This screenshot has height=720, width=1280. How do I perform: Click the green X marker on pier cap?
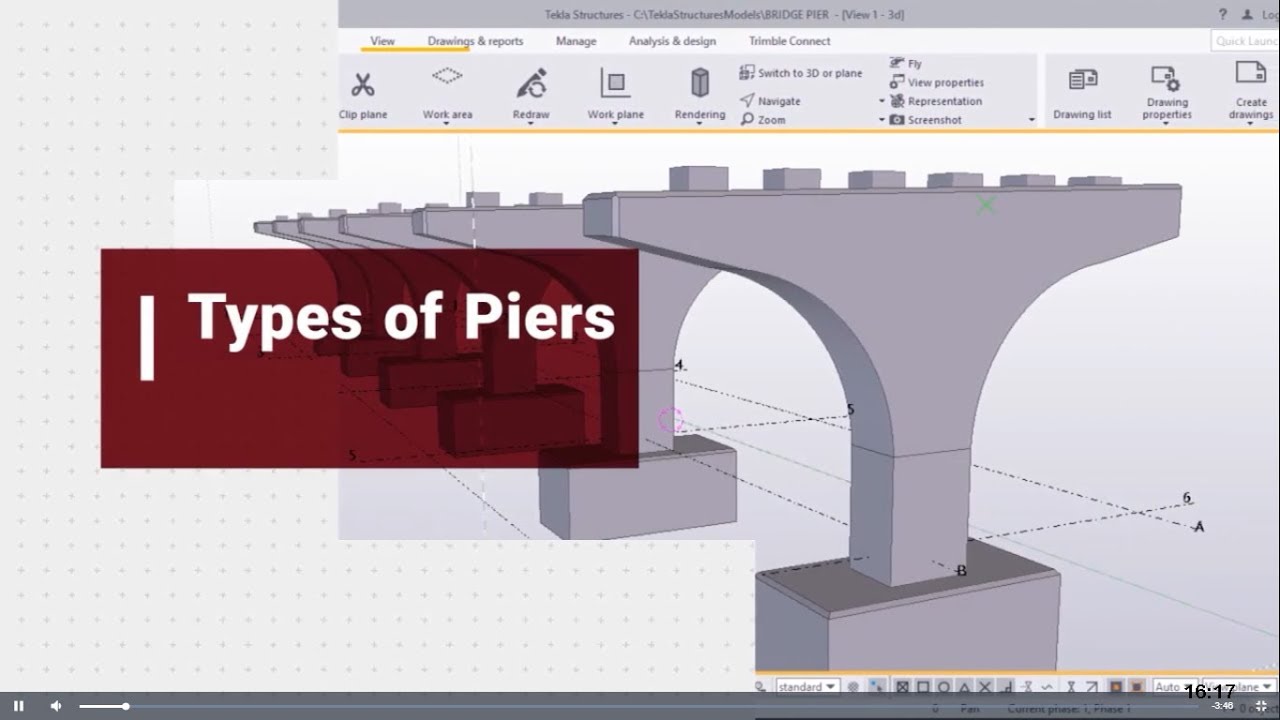(x=986, y=205)
